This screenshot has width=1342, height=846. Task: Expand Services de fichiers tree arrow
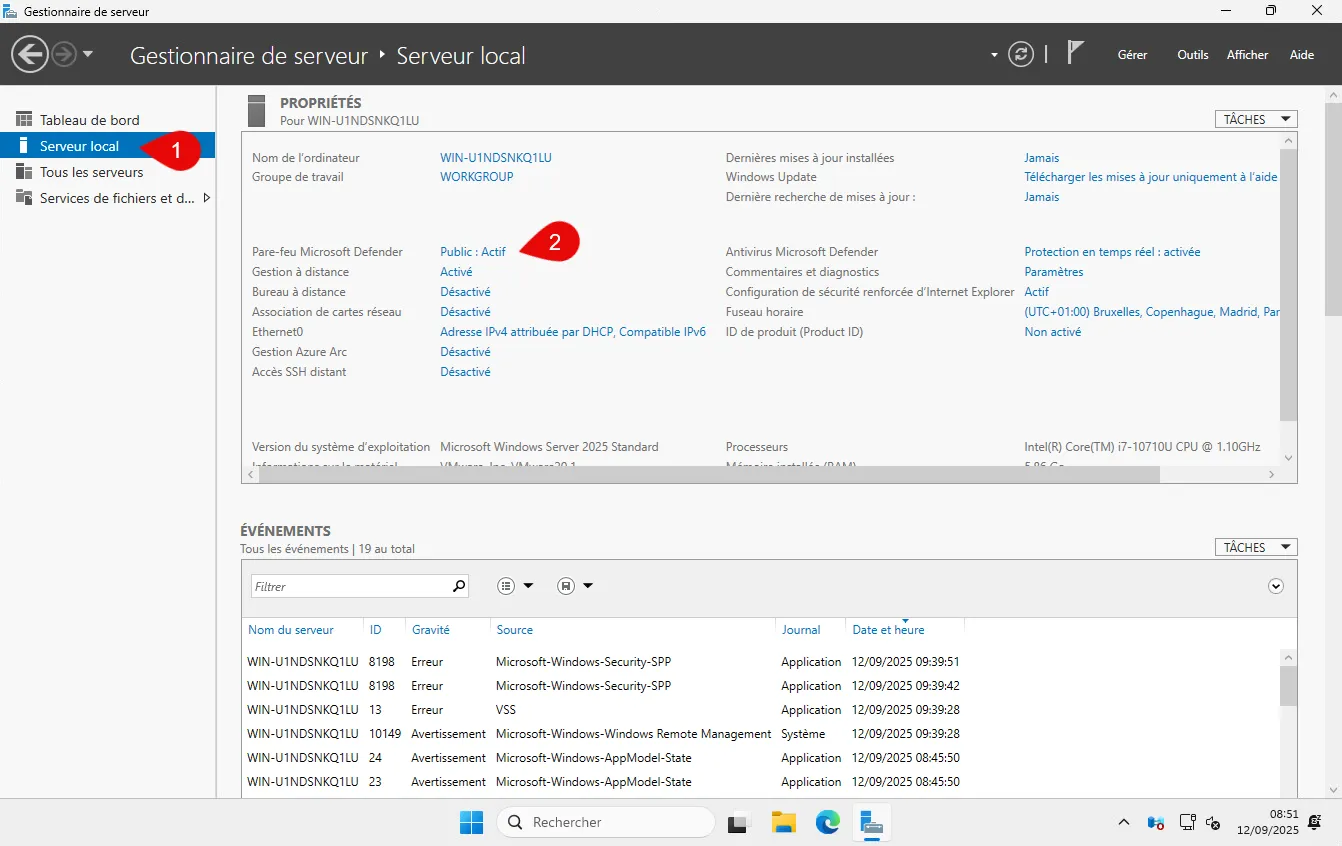click(207, 198)
